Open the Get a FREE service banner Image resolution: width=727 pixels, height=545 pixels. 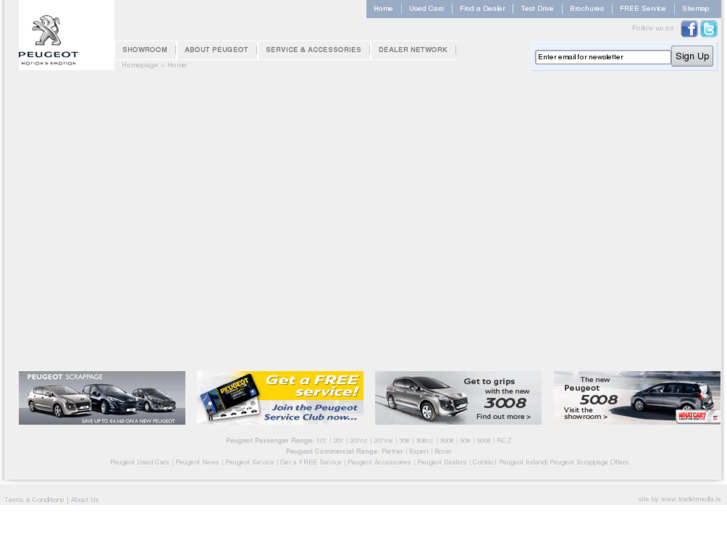280,398
